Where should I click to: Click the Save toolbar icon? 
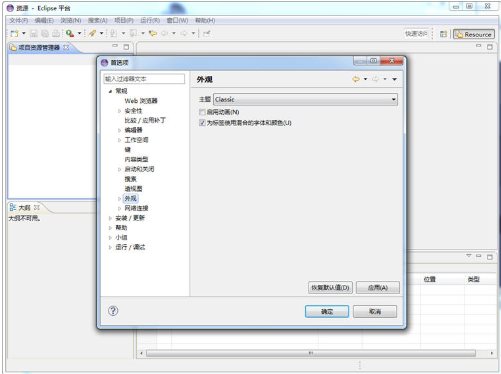point(34,33)
